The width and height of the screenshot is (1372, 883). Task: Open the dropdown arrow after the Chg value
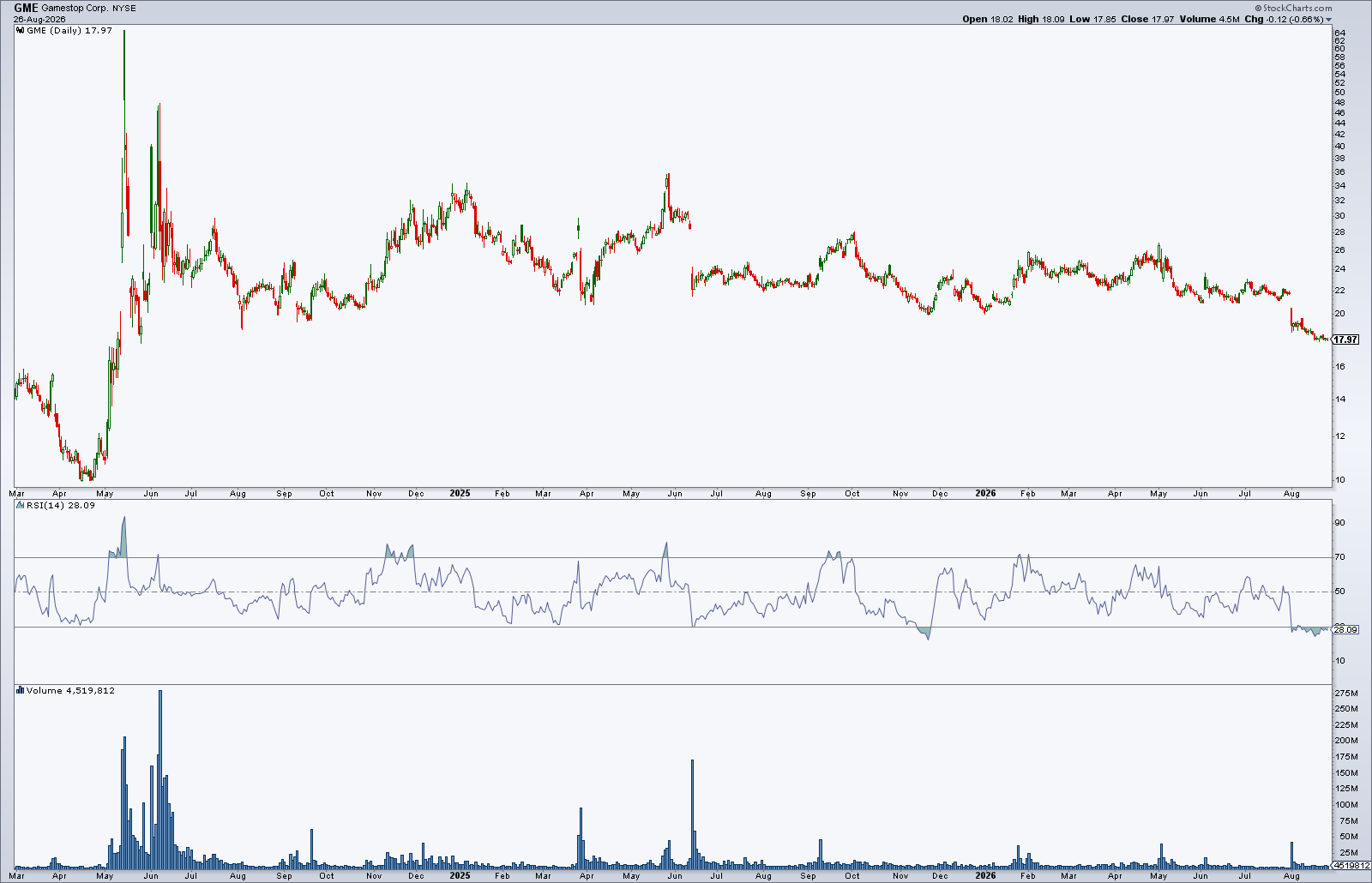1329,20
